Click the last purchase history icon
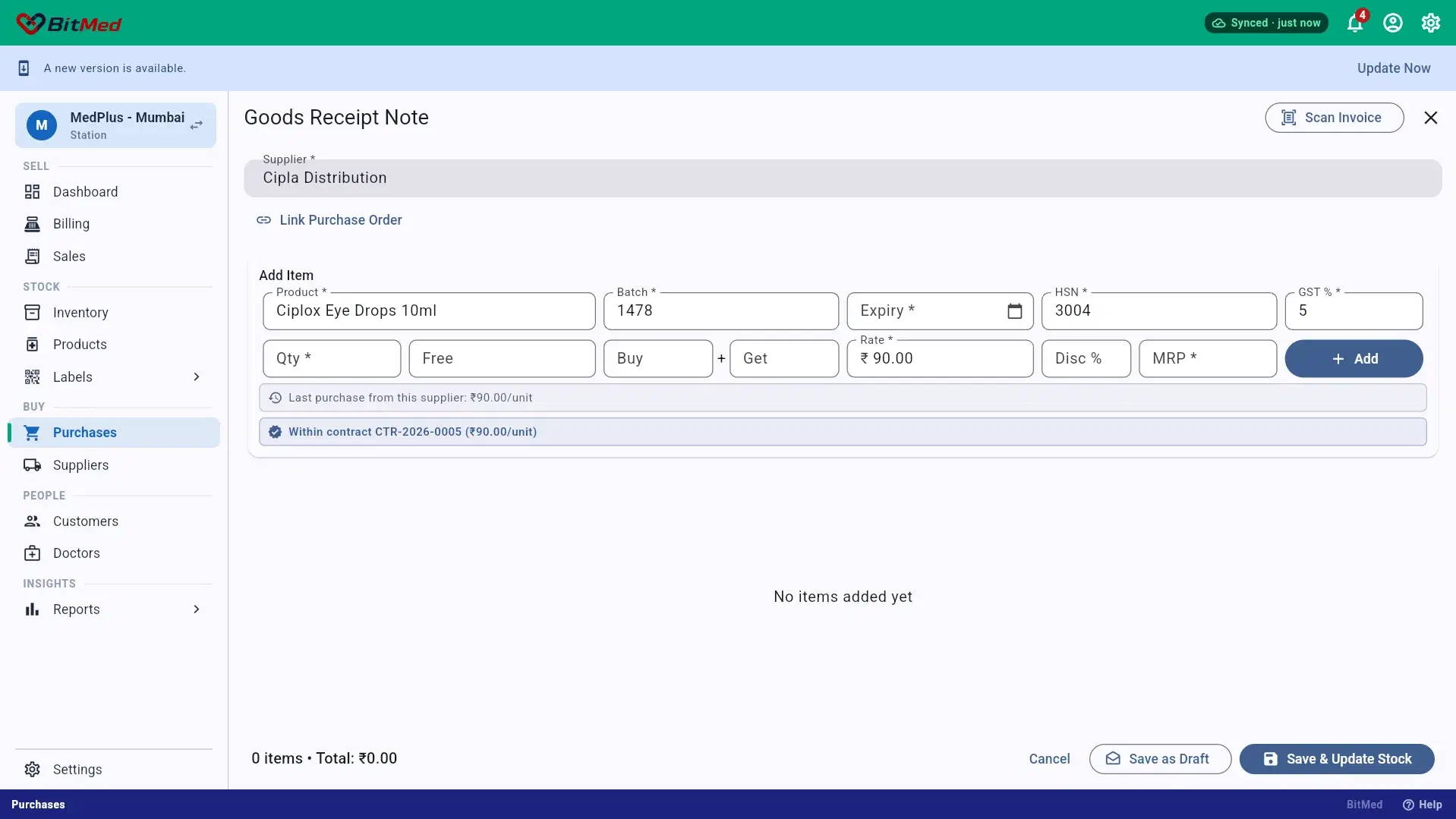The width and height of the screenshot is (1456, 819). tap(275, 398)
